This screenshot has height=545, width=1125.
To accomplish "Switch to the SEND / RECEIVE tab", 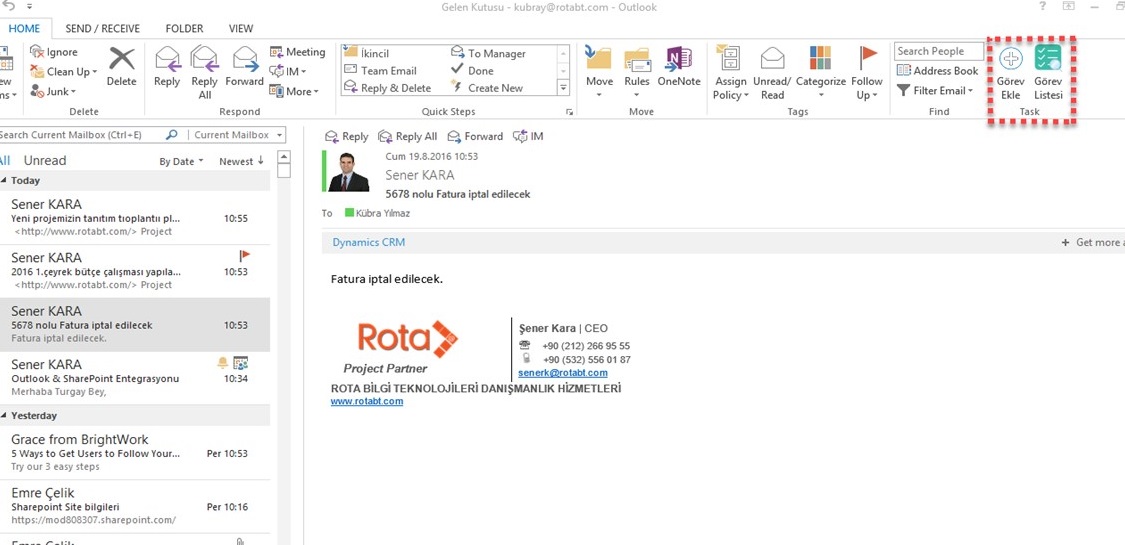I will coord(103,29).
